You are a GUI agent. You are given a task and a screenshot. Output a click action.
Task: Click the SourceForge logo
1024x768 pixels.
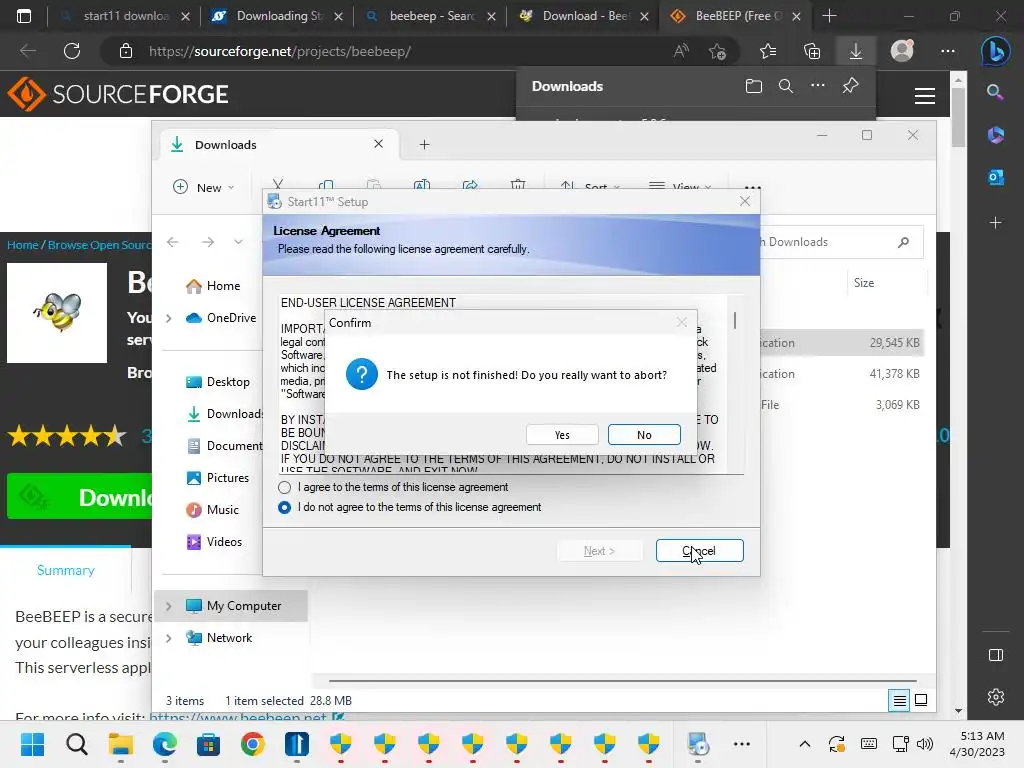(x=118, y=94)
